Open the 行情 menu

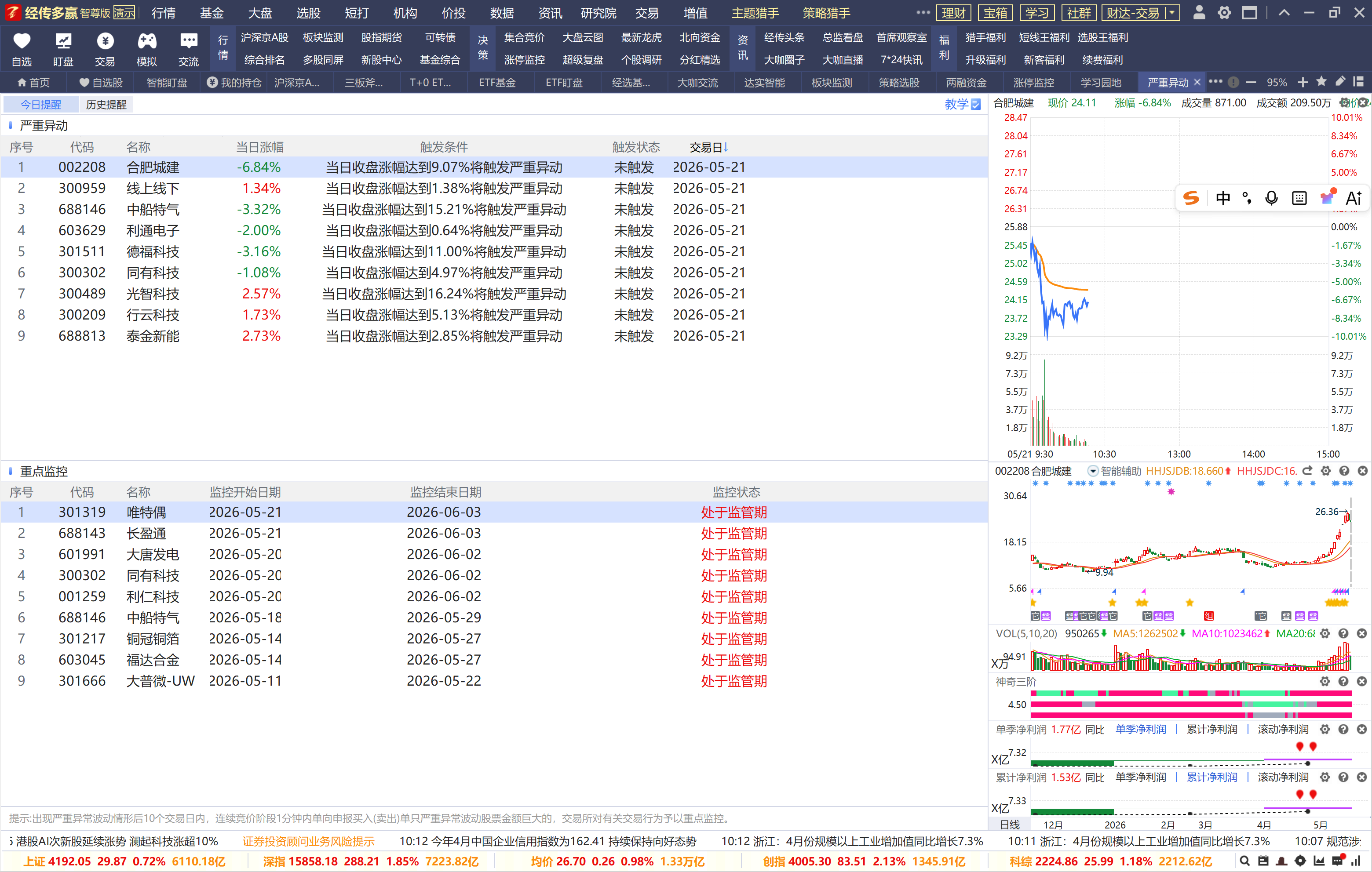click(164, 13)
